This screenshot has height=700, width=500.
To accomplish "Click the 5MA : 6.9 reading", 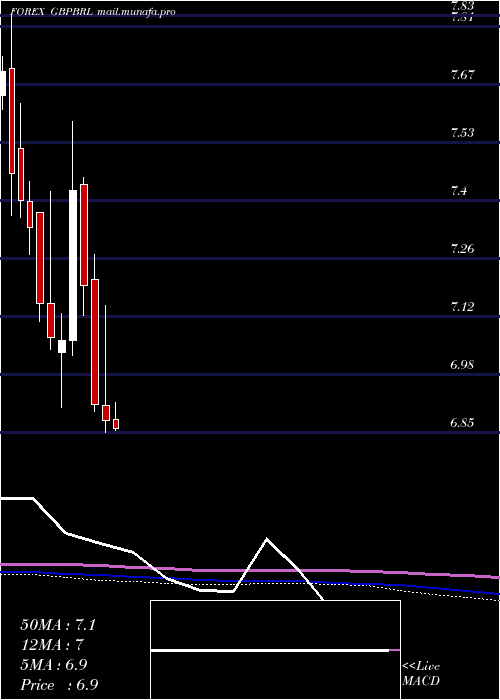I will coord(54,665).
